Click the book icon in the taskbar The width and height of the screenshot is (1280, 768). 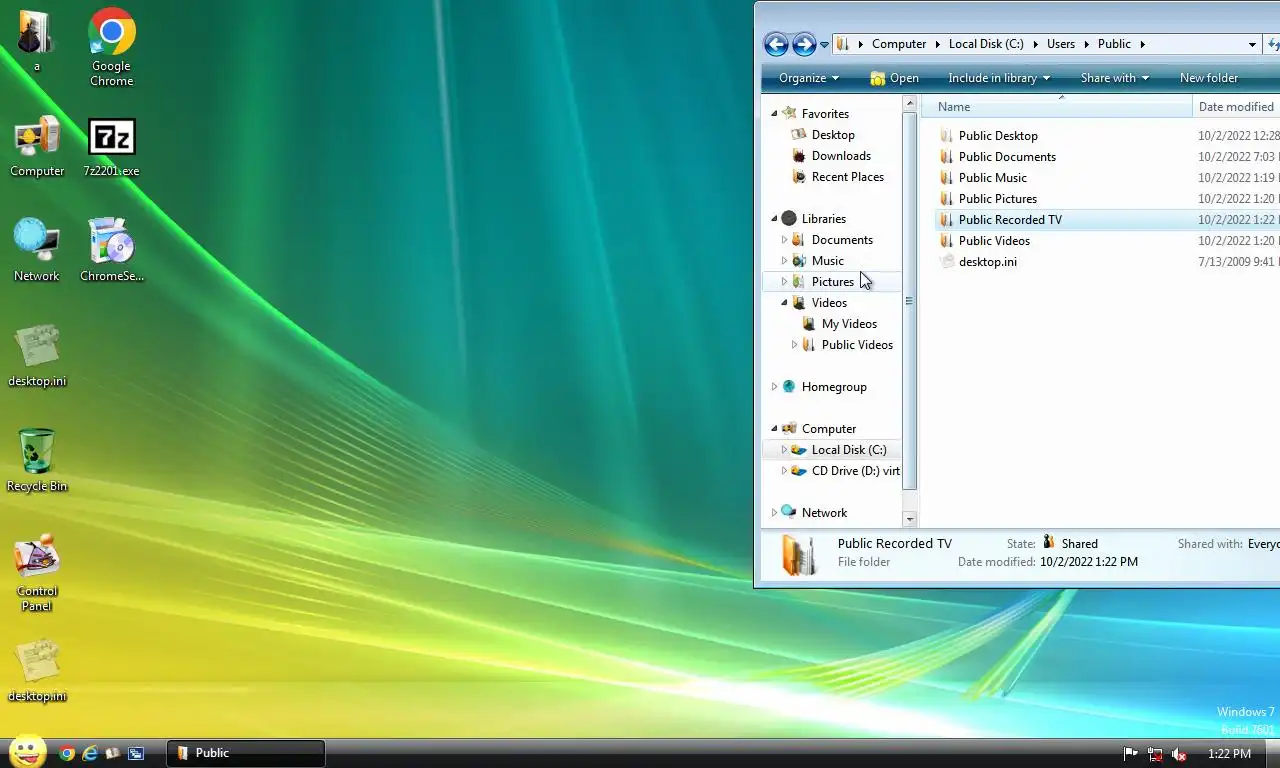point(113,754)
